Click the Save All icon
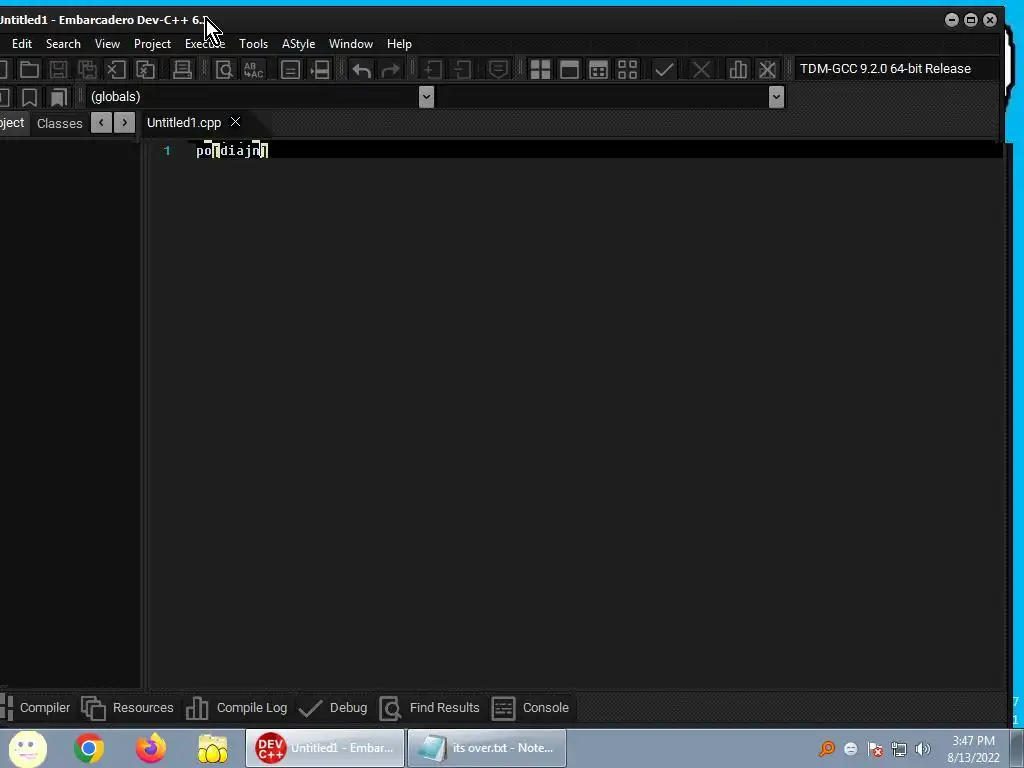Viewport: 1024px width, 768px height. click(x=87, y=69)
